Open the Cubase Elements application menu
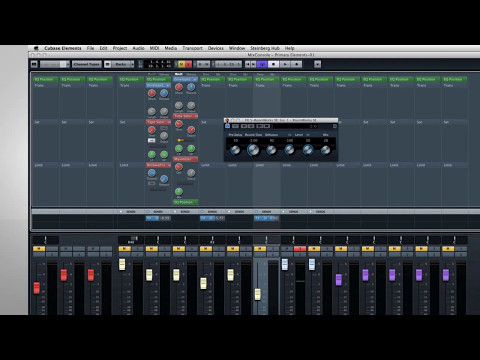 pos(63,48)
